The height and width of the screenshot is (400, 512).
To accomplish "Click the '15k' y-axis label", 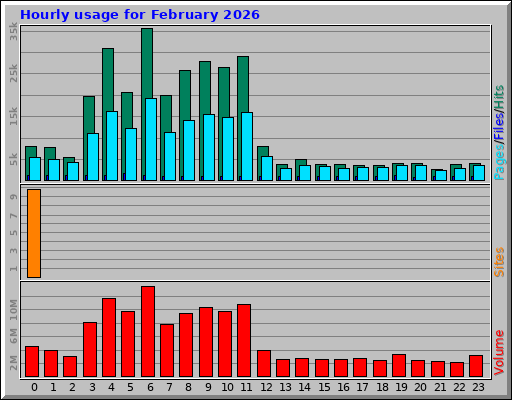I will coord(13,116).
